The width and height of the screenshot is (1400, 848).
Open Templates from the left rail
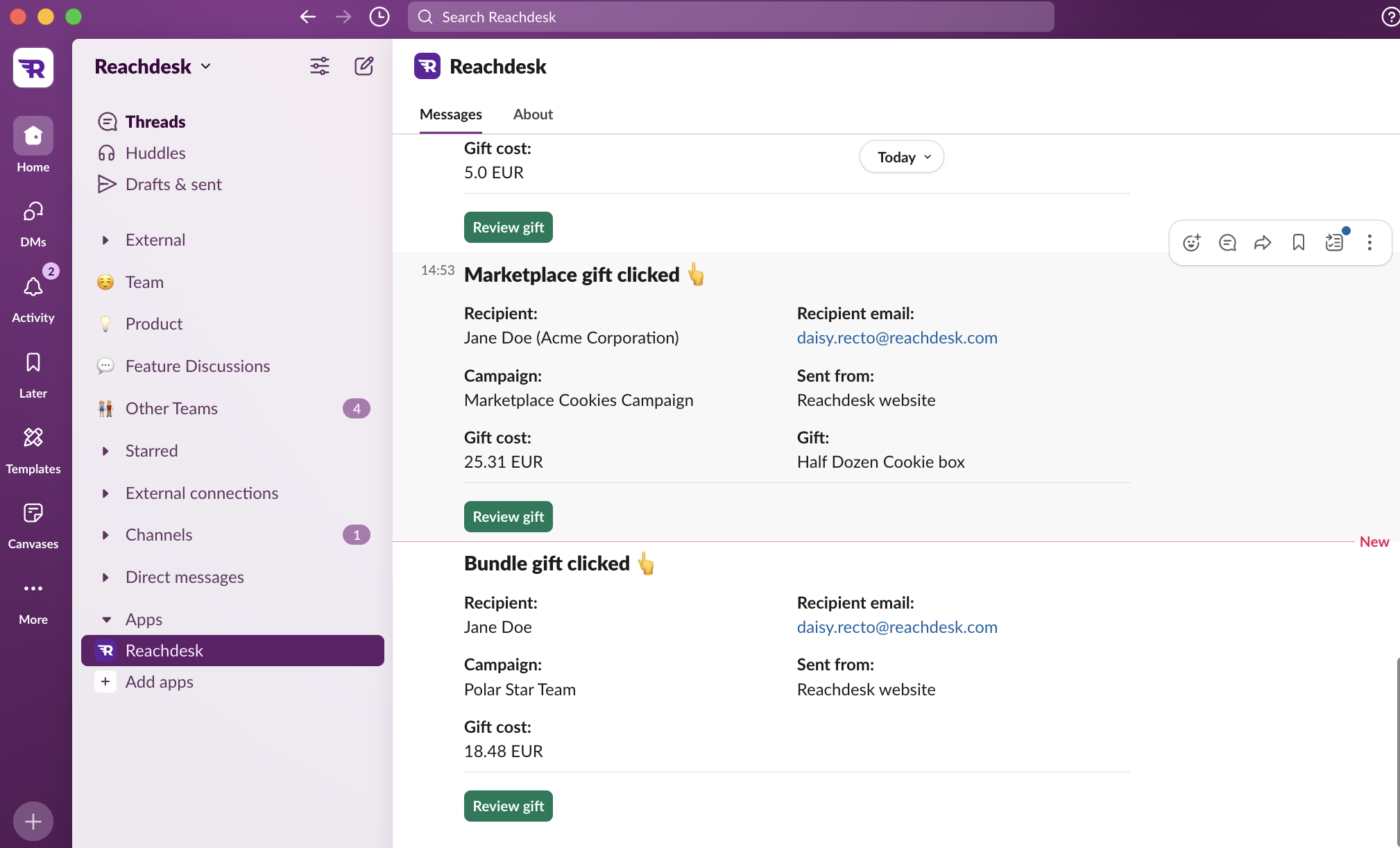tap(33, 450)
